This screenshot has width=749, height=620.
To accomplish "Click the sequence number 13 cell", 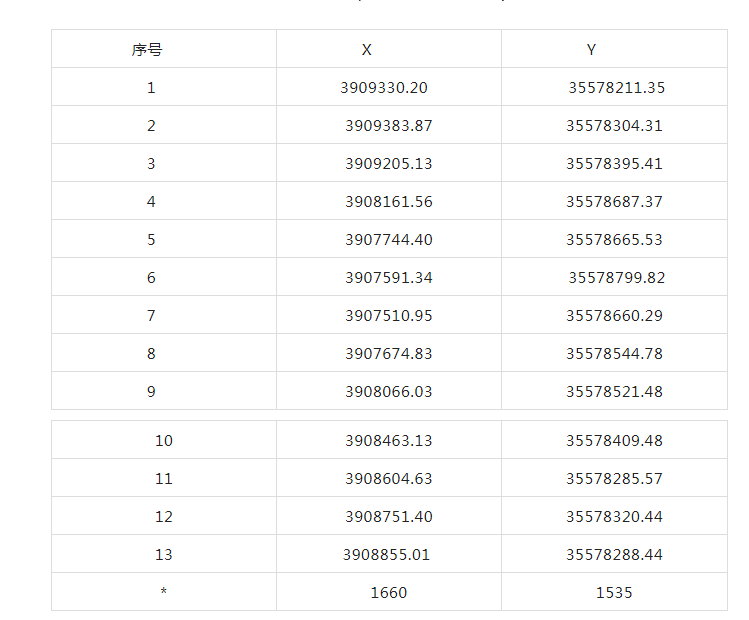I will (164, 555).
